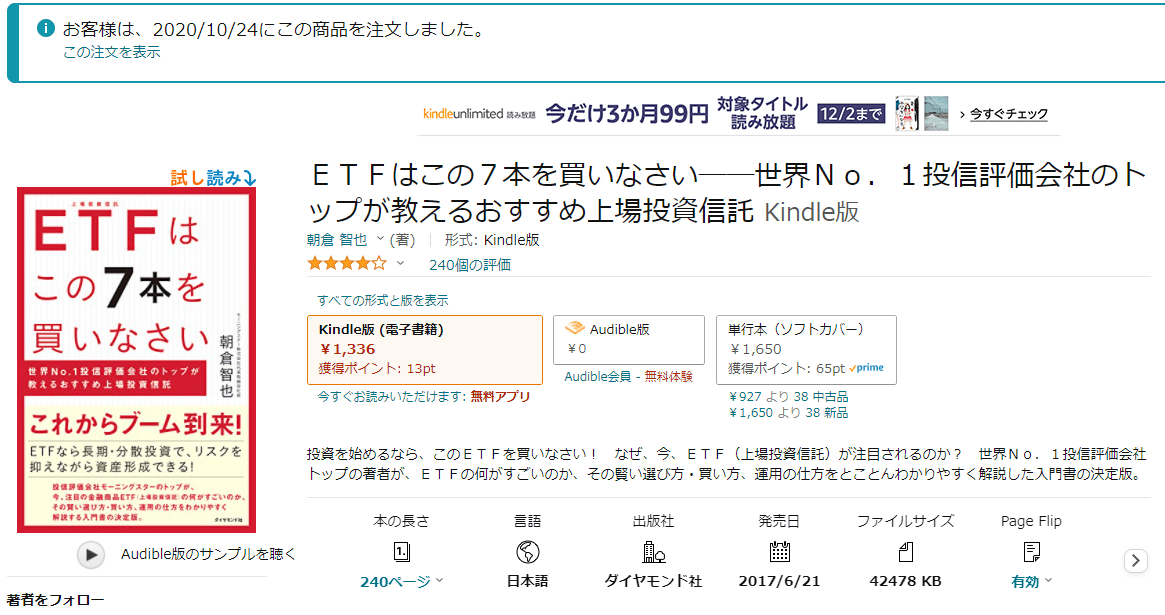This screenshot has height=615, width=1165.
Task: Click the book thumbnails in promotional banner
Action: (922, 114)
